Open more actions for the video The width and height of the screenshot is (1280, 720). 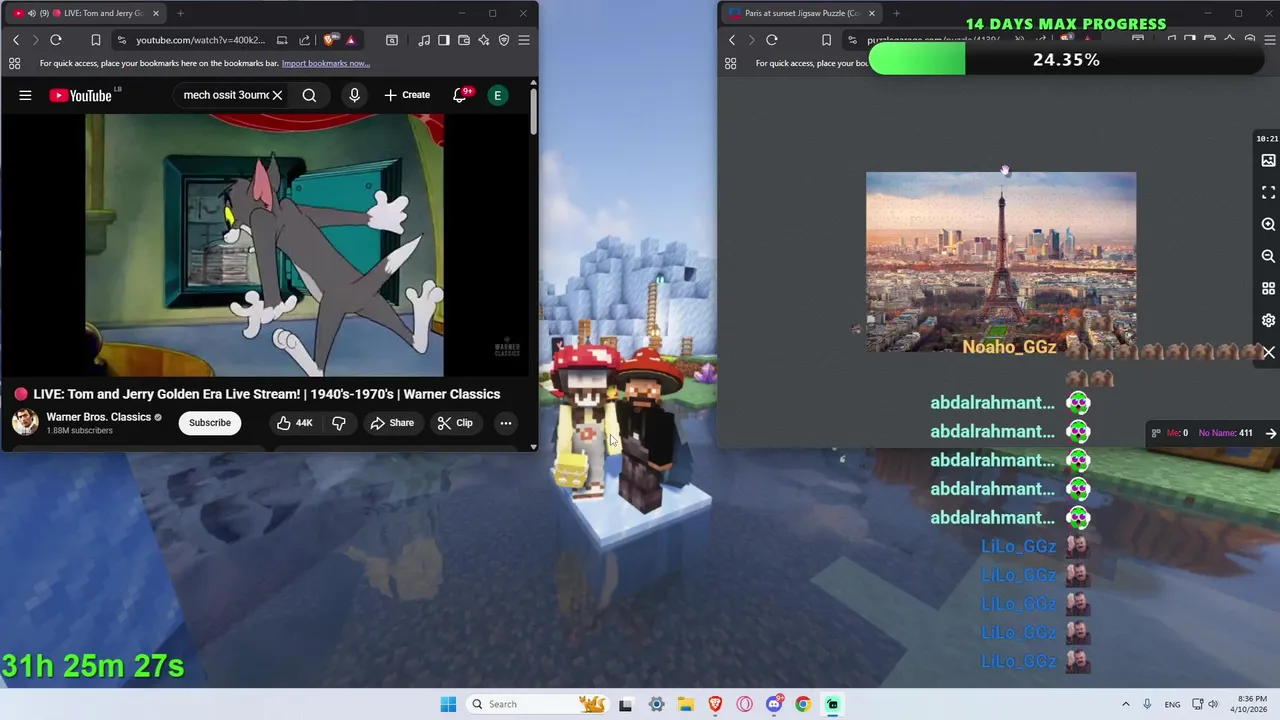[x=506, y=423]
